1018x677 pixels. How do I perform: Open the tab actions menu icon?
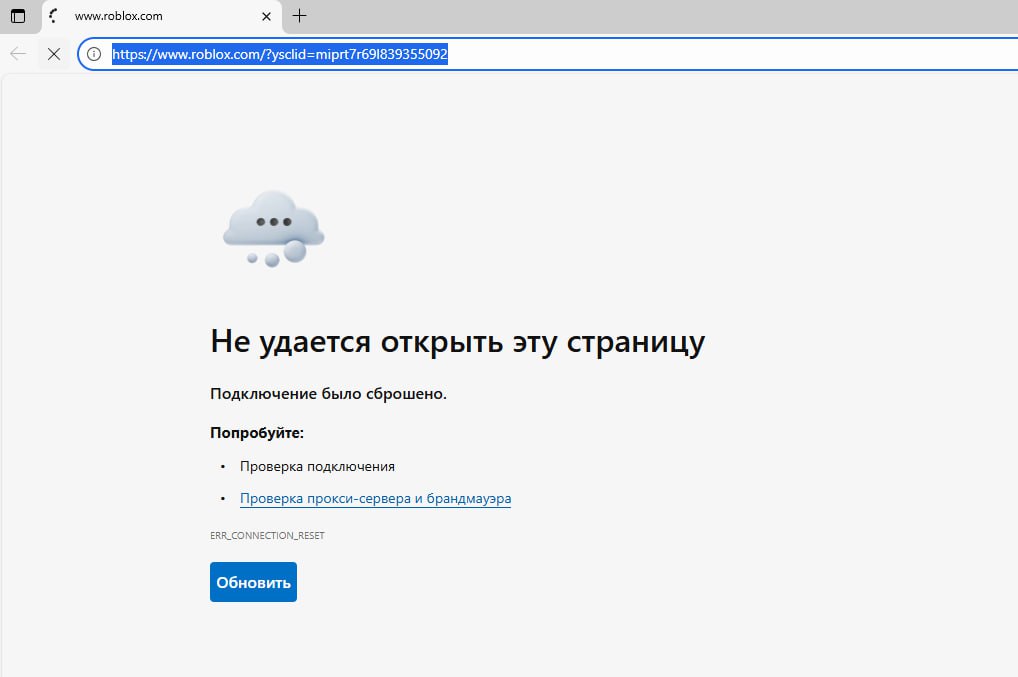pos(18,16)
